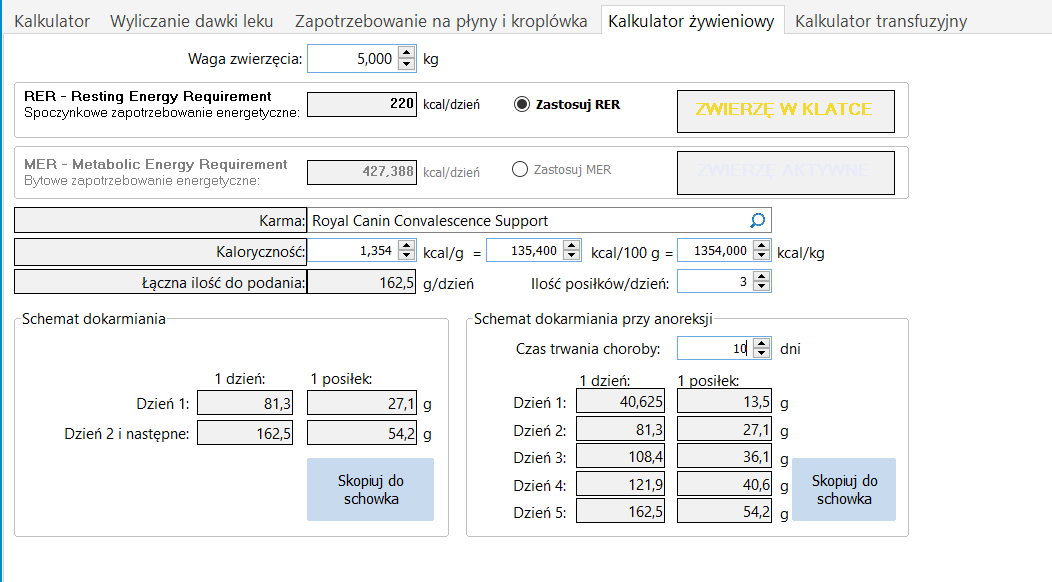This screenshot has height=582, width=1052.
Task: Increase animal weight with up arrow
Action: (x=407, y=53)
